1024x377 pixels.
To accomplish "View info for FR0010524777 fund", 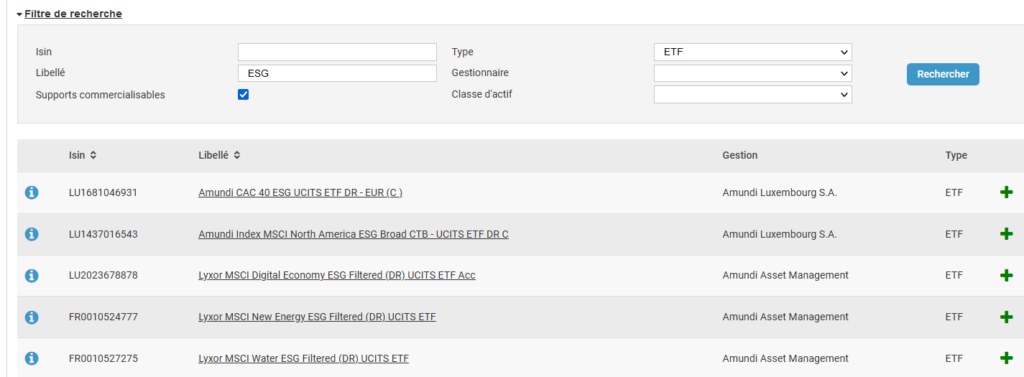I will (x=31, y=317).
